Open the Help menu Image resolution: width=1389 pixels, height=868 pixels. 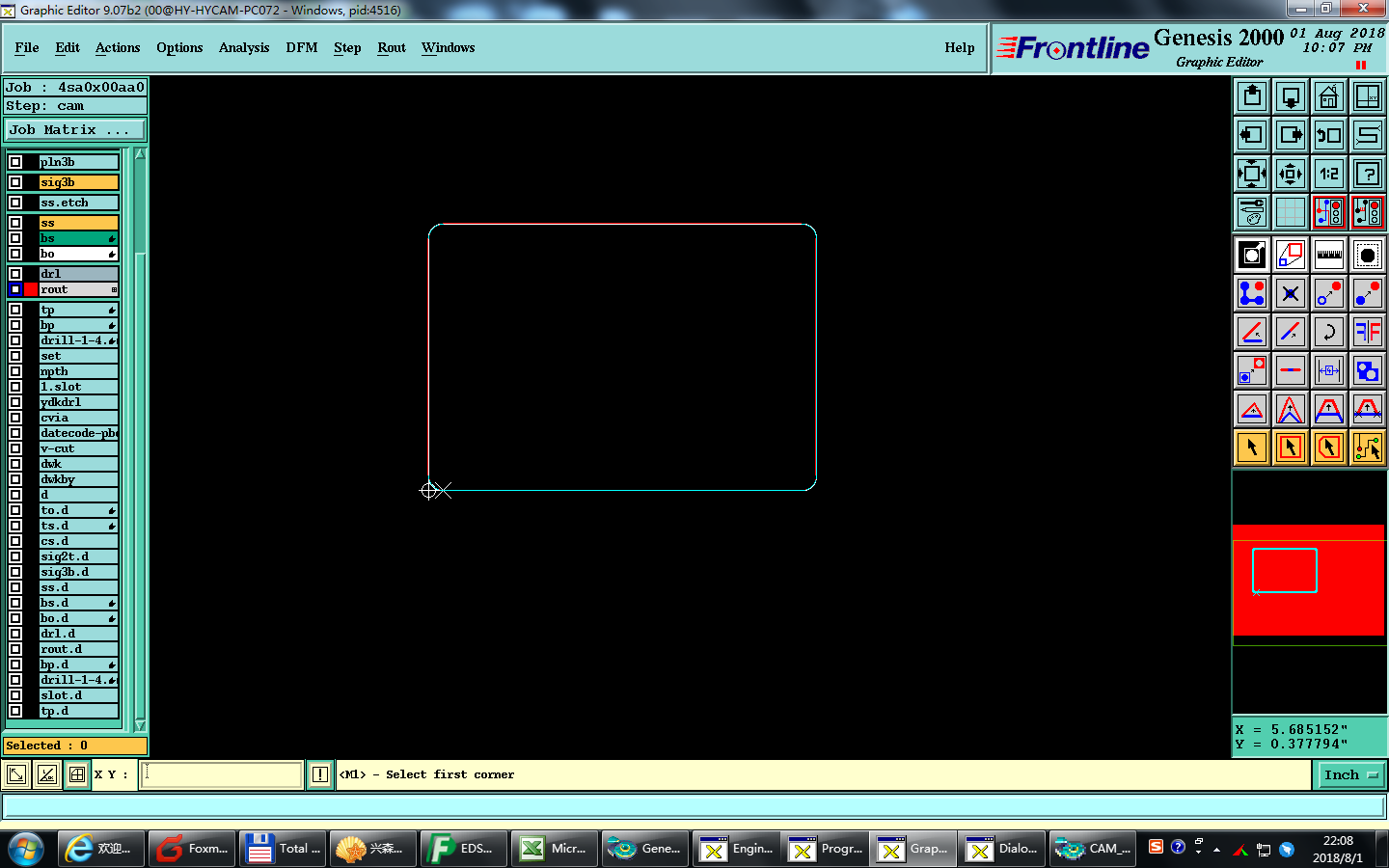coord(960,47)
